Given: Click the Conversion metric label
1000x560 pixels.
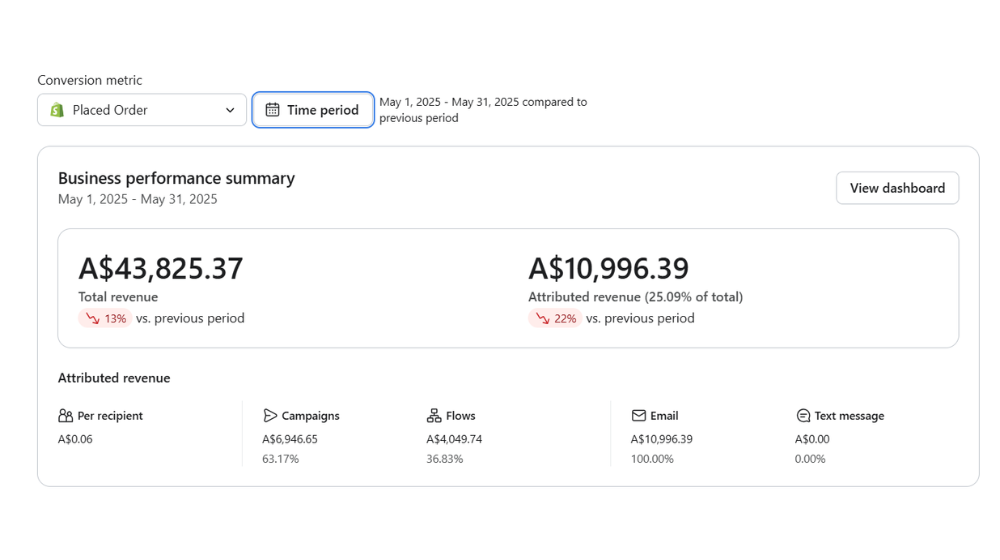Looking at the screenshot, I should pos(90,80).
